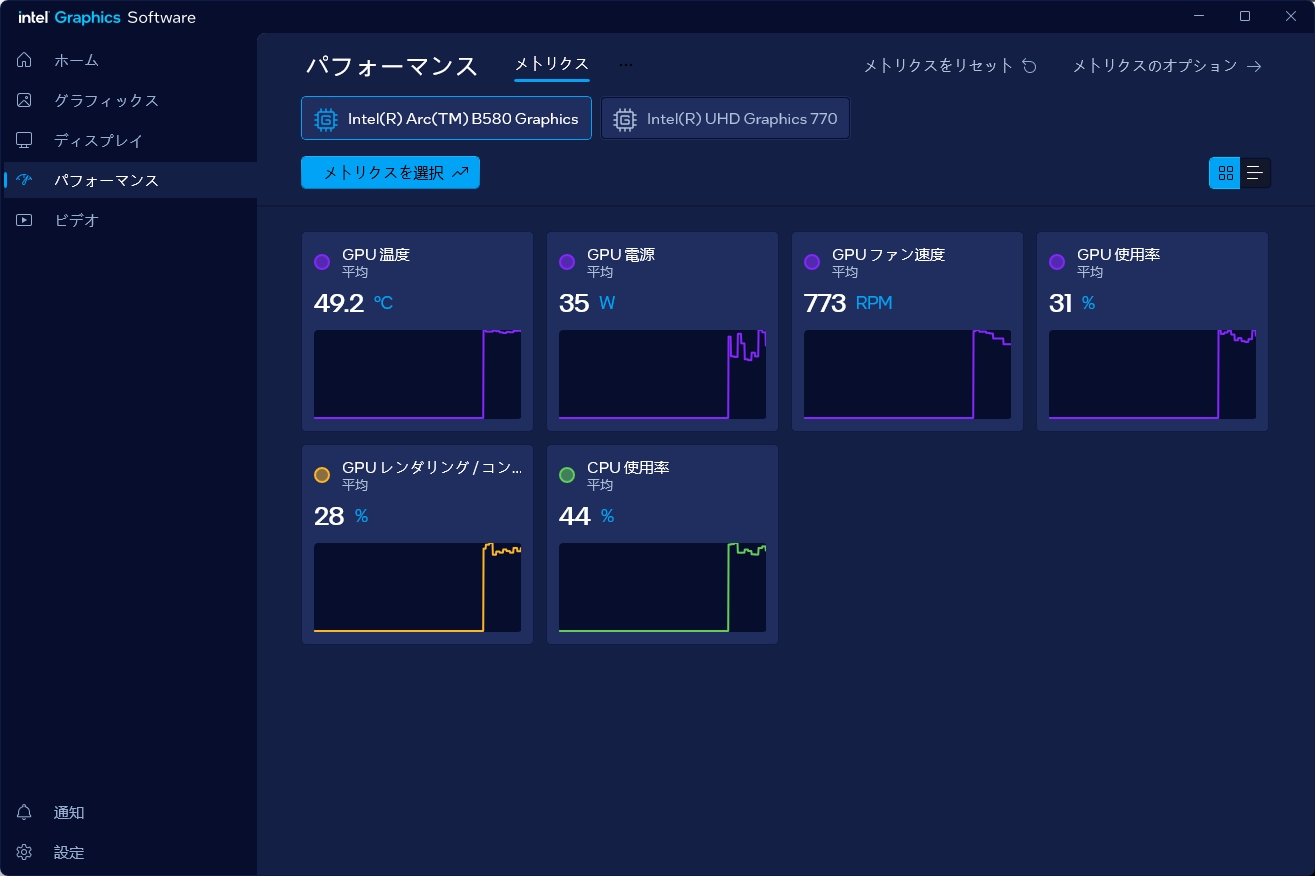Click the purple dot on GPU ファン速度 card
This screenshot has width=1315, height=876.
tap(812, 262)
